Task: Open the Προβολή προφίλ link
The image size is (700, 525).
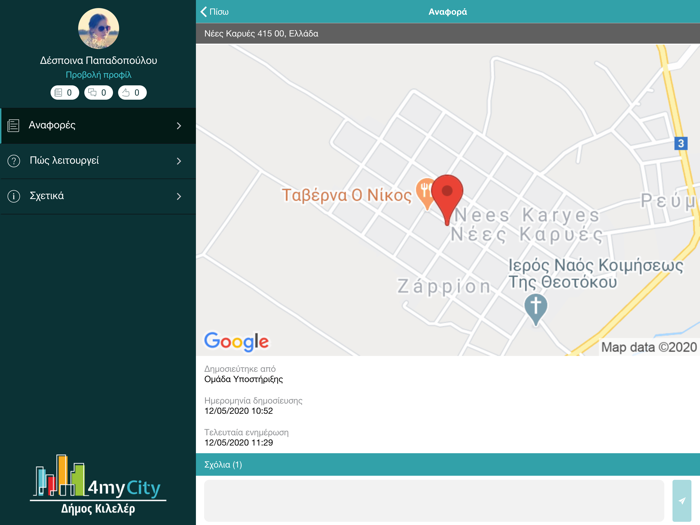Action: point(98,75)
